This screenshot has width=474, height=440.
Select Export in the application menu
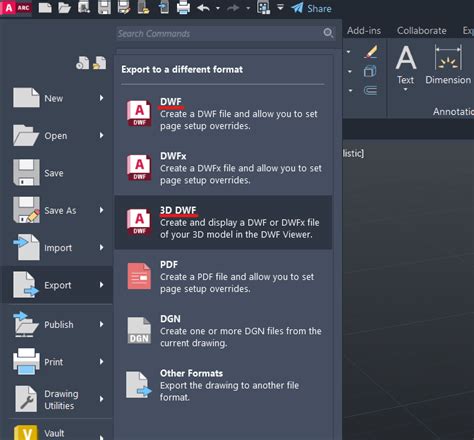58,285
